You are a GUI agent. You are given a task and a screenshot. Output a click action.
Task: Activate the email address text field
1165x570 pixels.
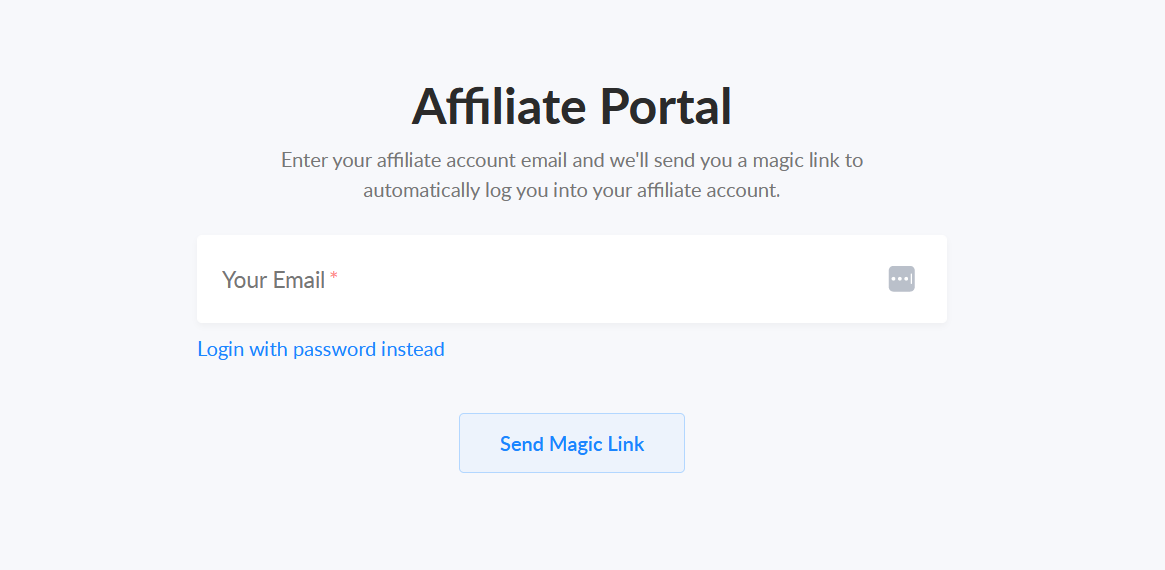571,279
